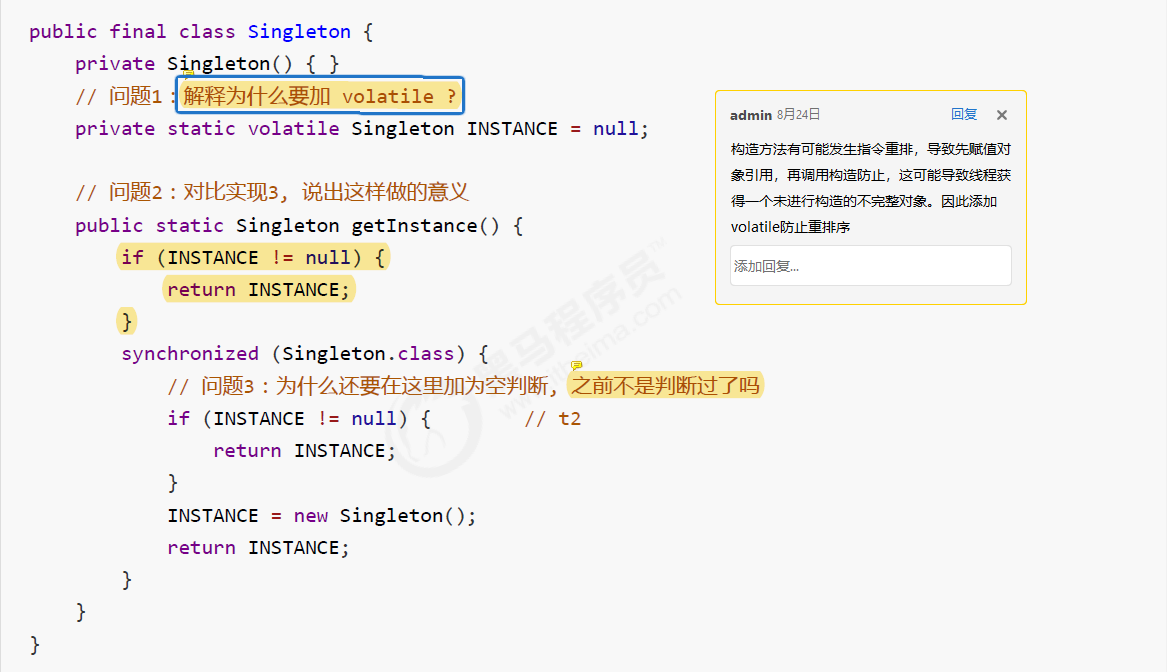Click the highlighted closing brace under return
Screen dimensions: 1167x672
127,321
